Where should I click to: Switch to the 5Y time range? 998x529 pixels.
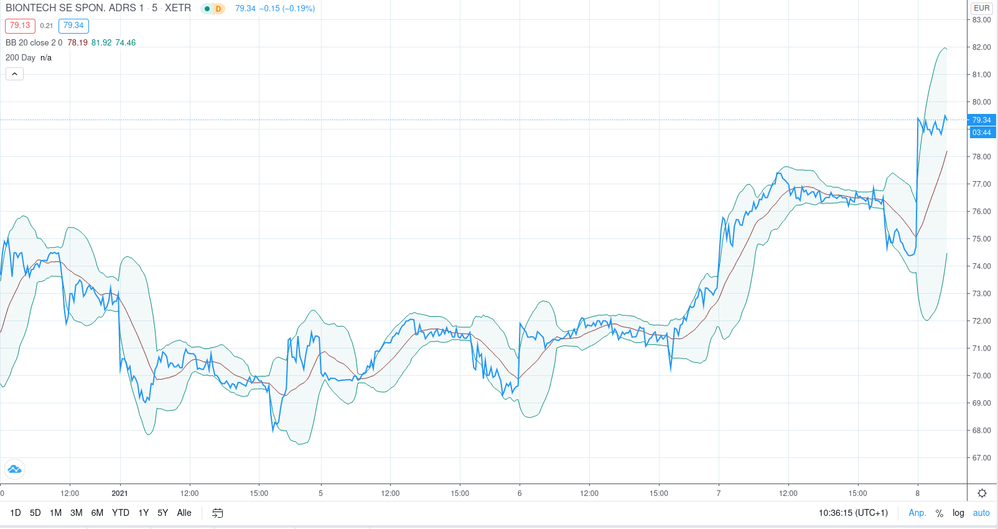click(x=162, y=513)
